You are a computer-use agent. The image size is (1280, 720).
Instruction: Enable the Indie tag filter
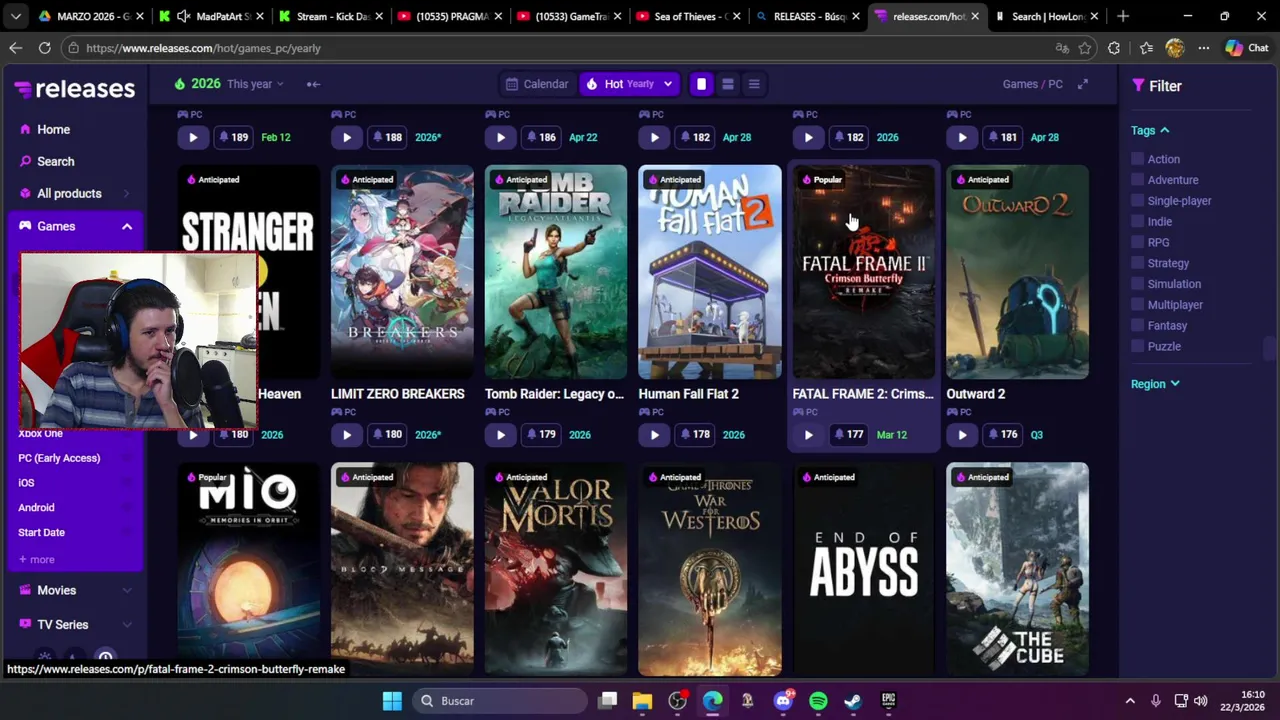(x=1138, y=222)
